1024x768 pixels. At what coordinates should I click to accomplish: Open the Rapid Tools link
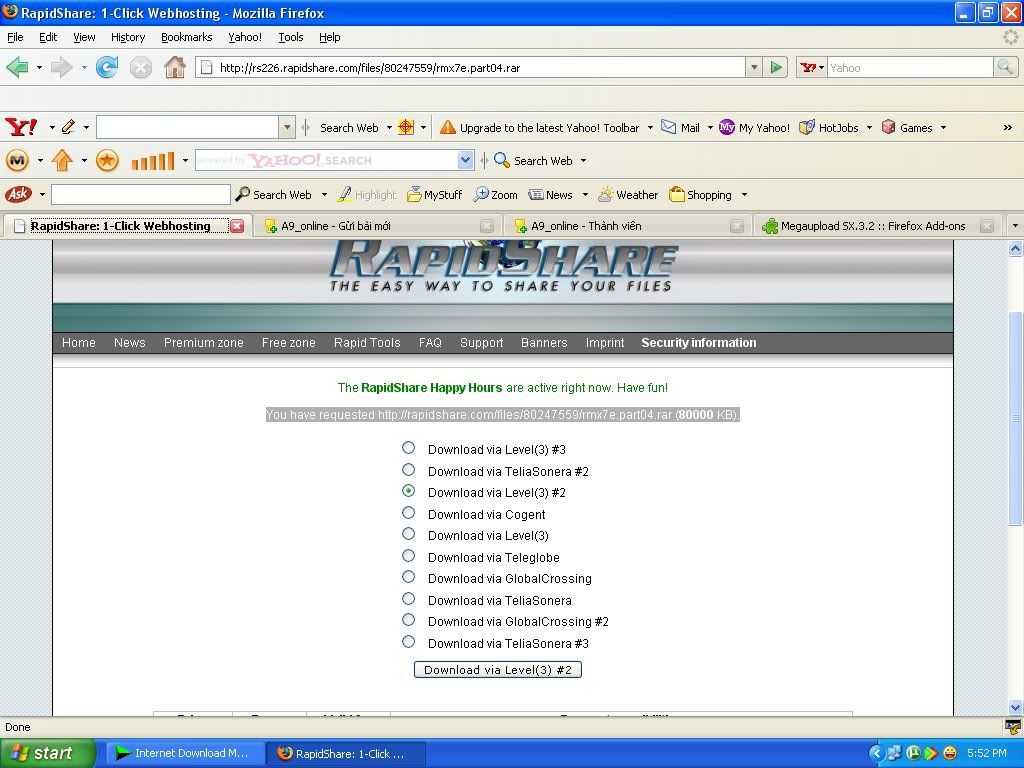click(367, 343)
